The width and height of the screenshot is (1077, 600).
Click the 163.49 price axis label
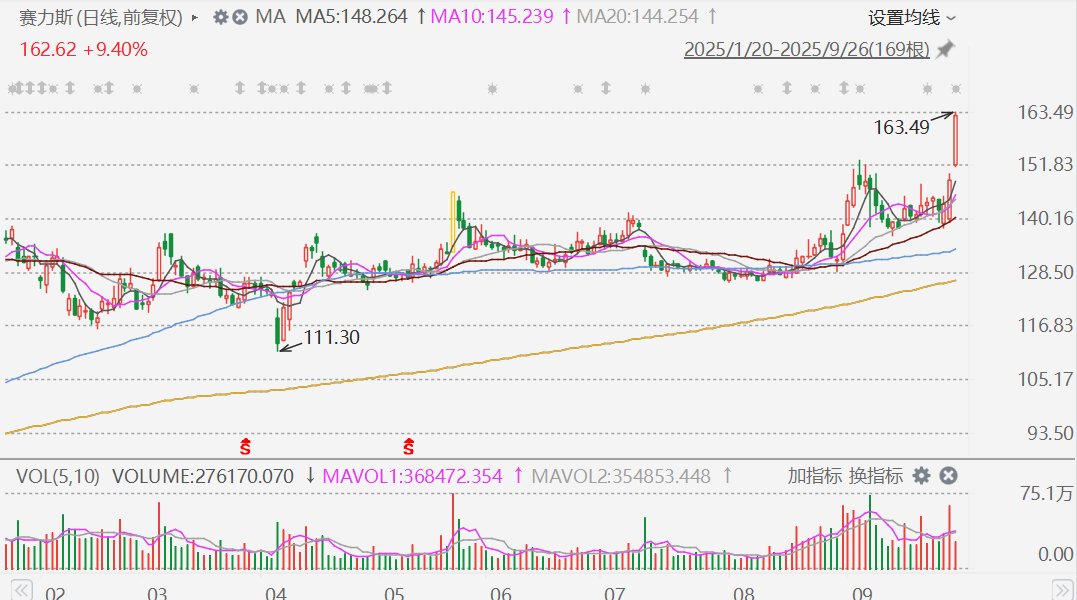pos(1045,112)
